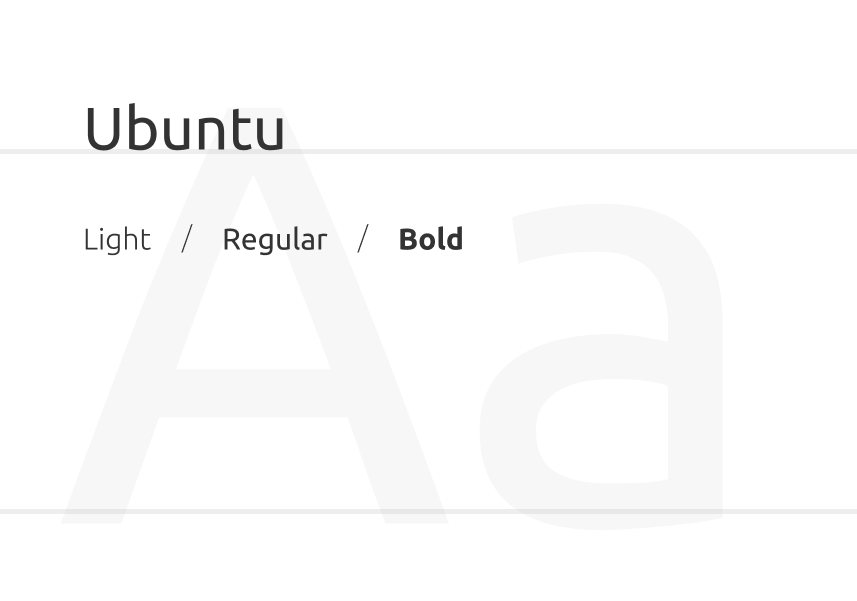Click the capital B in Bold
Viewport: 857px width, 601px height.
pos(408,239)
